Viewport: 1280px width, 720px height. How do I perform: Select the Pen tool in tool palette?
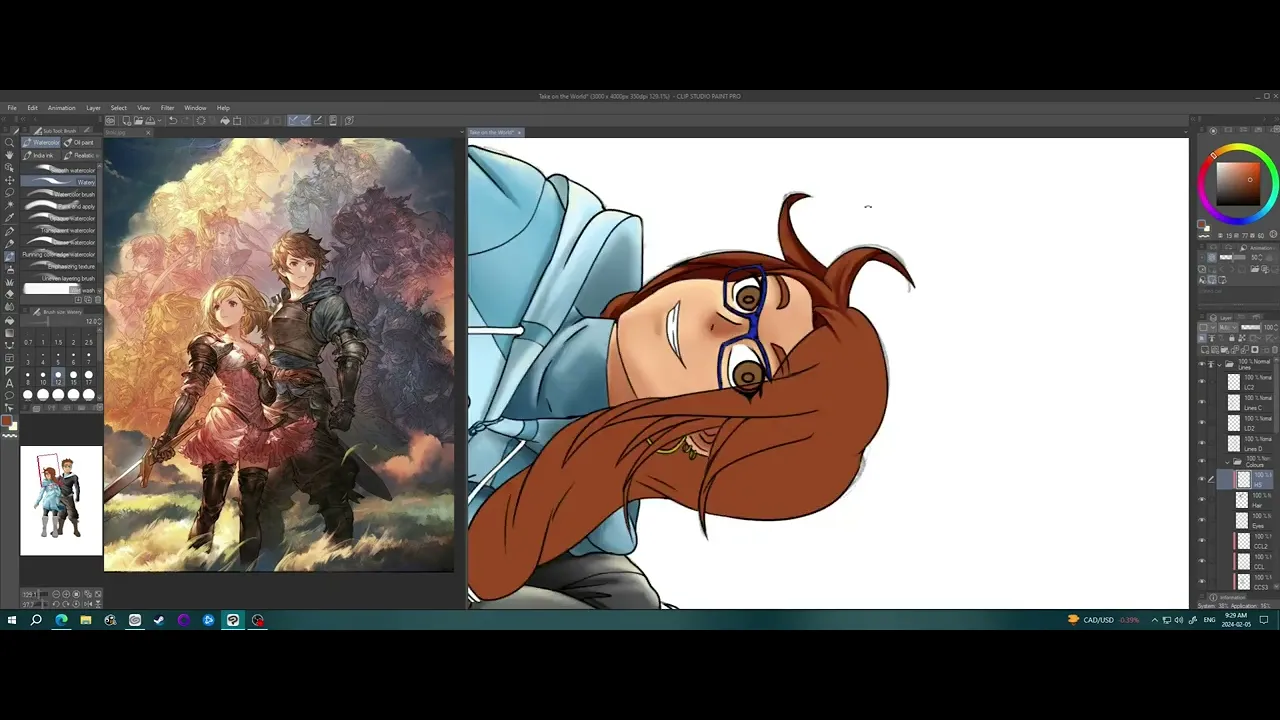coord(9,231)
